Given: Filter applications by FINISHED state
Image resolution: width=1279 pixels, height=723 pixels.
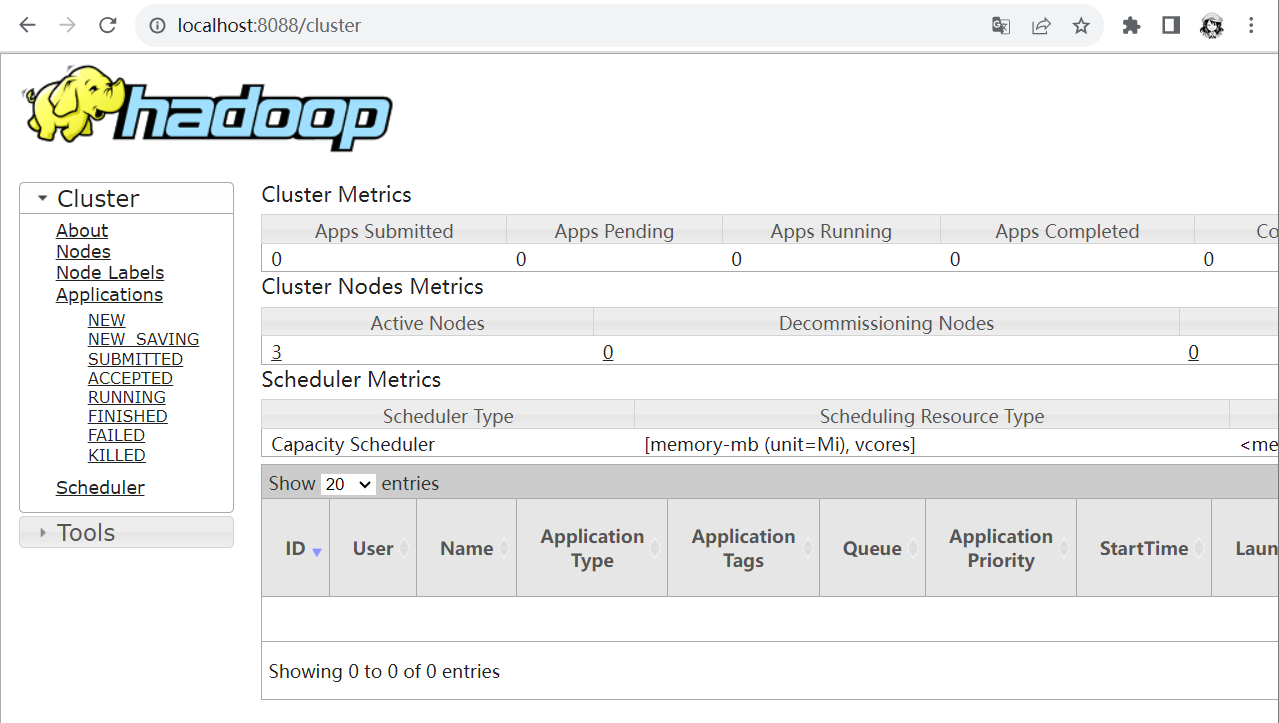Looking at the screenshot, I should pyautogui.click(x=128, y=416).
